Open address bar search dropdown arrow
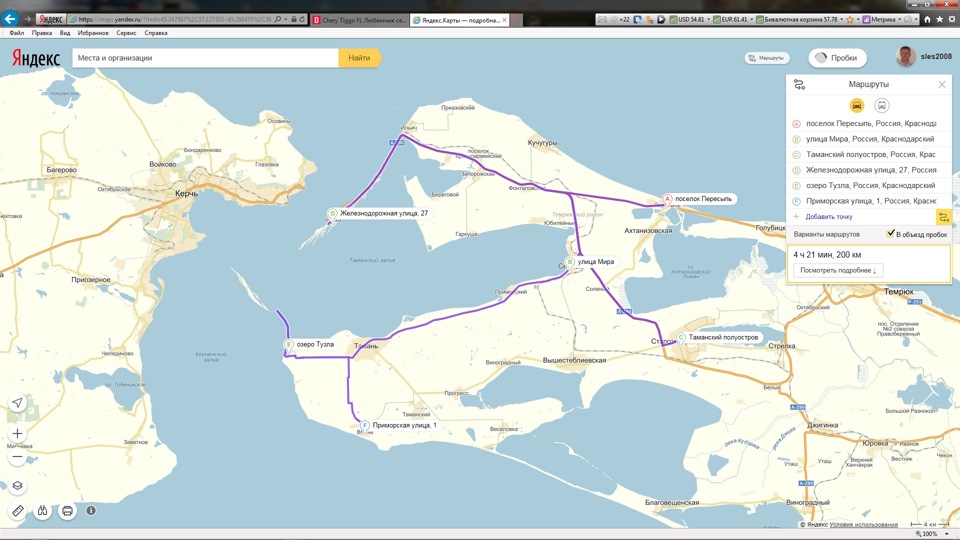This screenshot has width=960, height=540. pos(286,20)
